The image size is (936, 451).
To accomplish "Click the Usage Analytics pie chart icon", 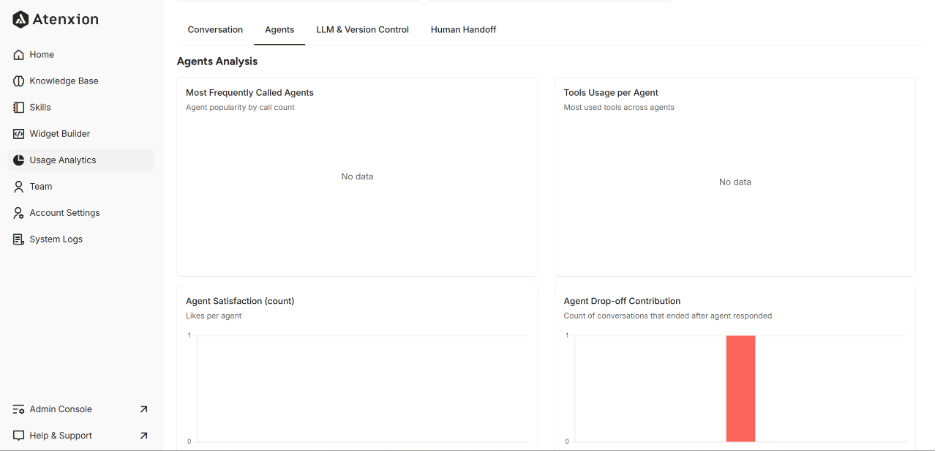I will [19, 160].
